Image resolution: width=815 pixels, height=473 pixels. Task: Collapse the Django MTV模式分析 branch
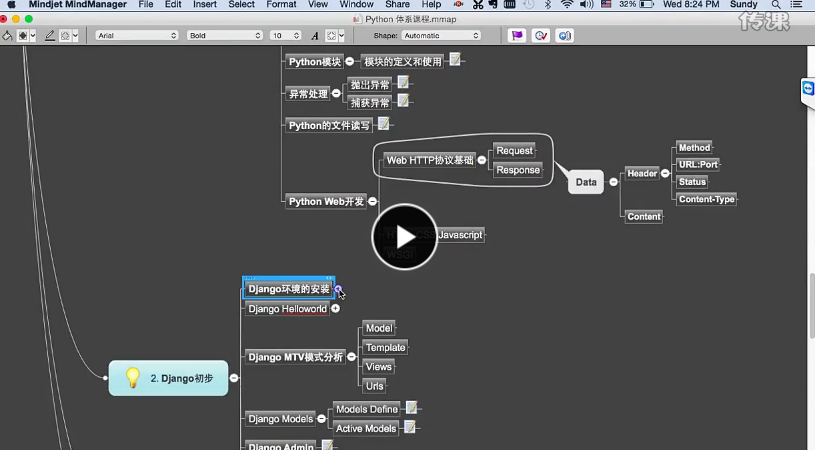[351, 357]
